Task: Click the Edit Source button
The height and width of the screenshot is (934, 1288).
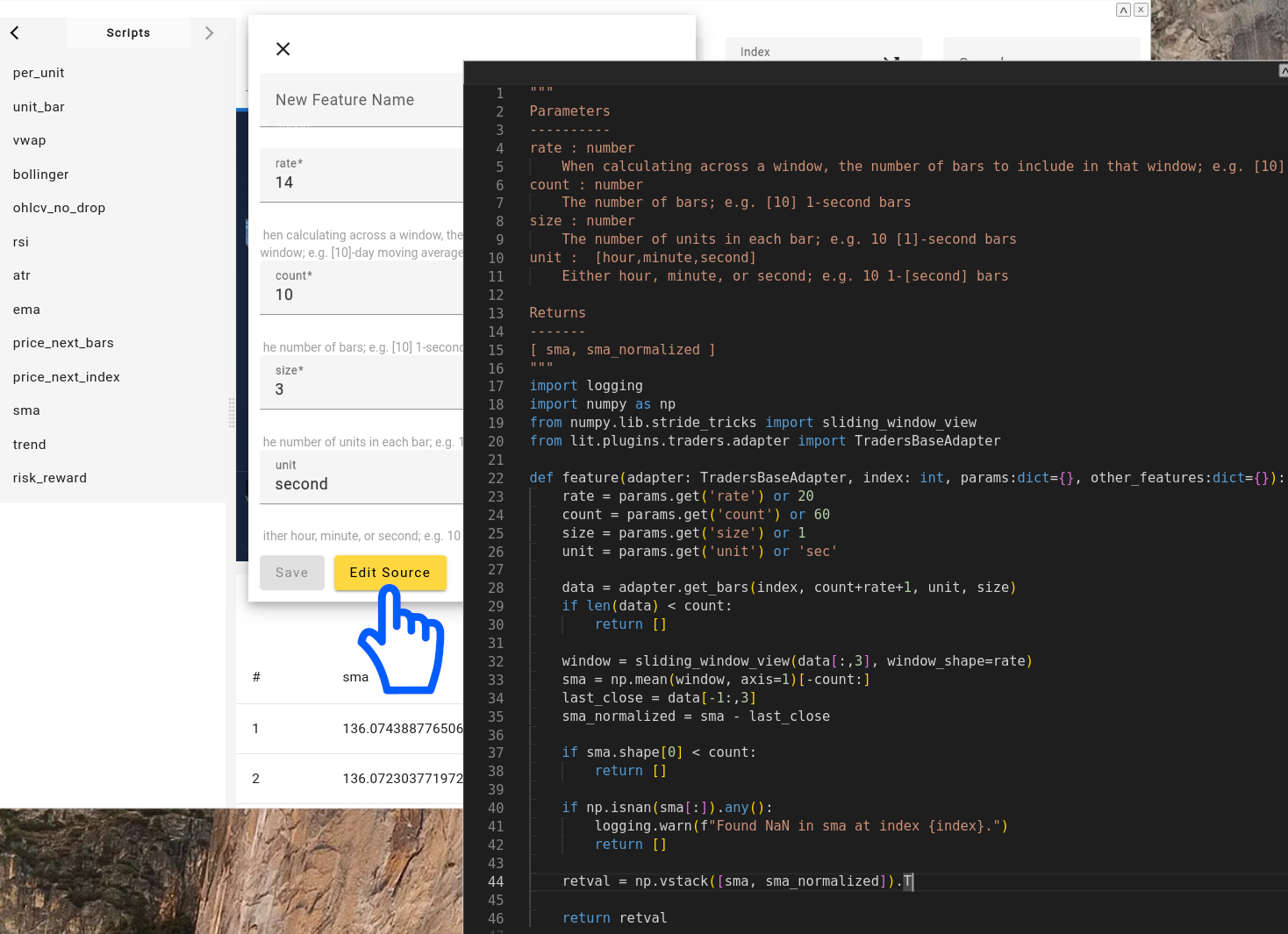Action: pos(390,573)
